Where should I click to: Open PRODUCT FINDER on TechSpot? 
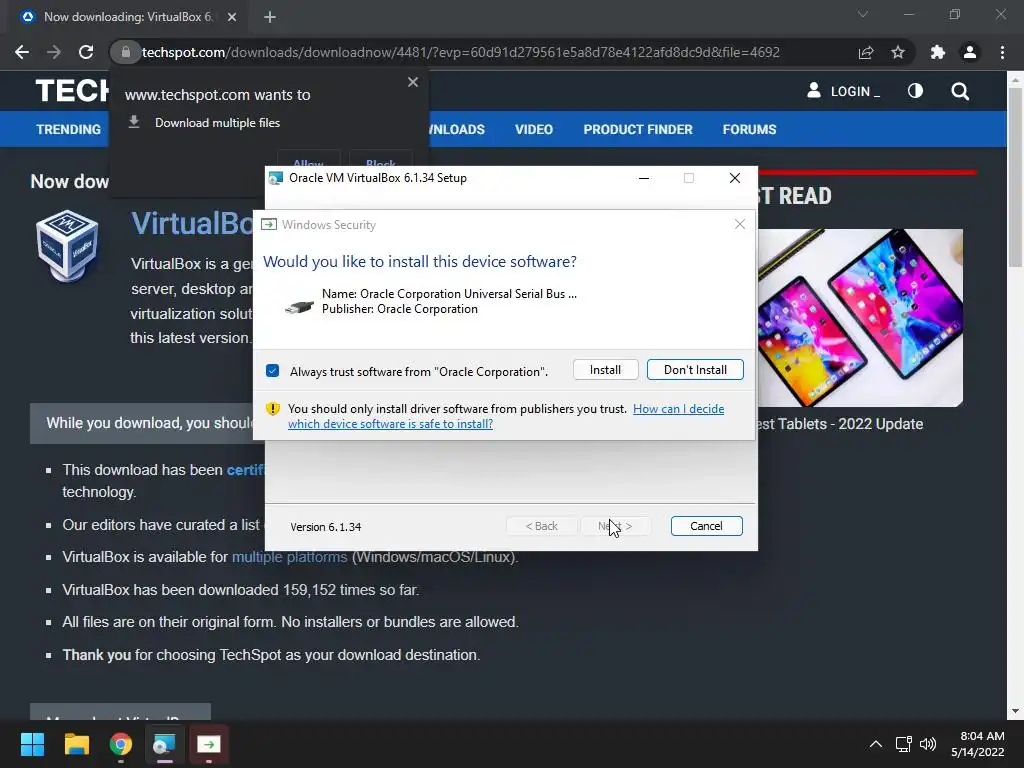click(x=638, y=129)
